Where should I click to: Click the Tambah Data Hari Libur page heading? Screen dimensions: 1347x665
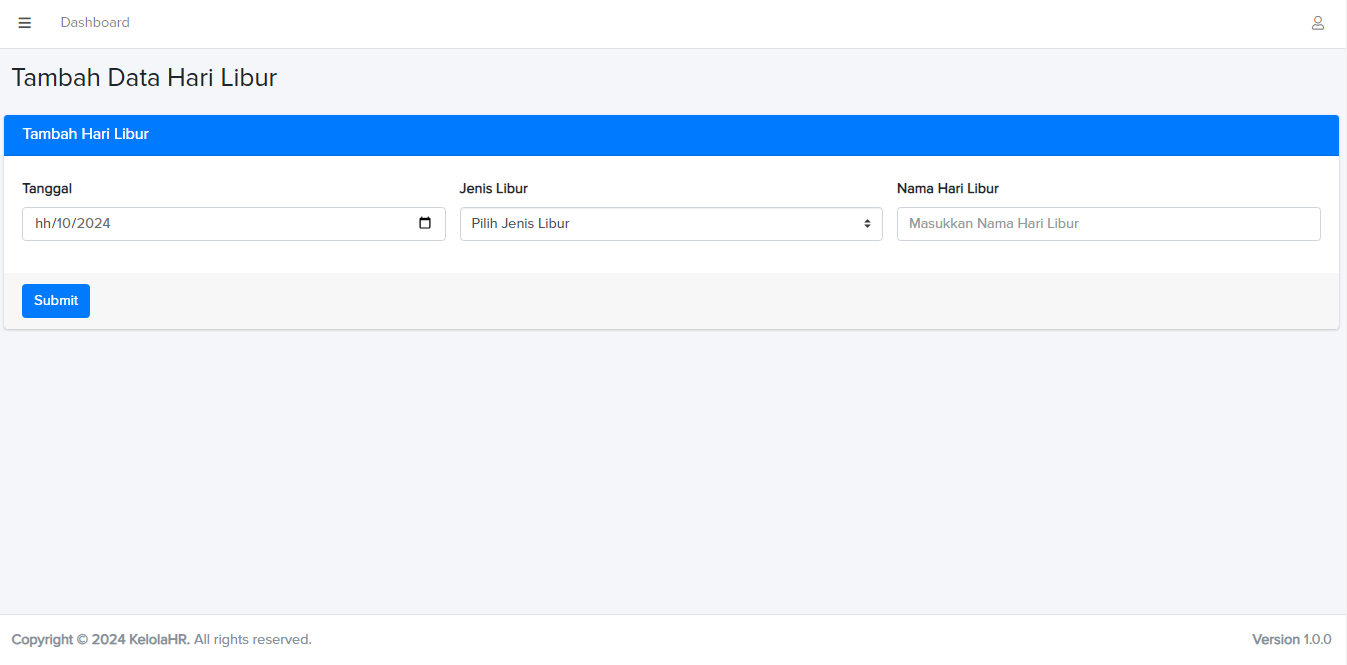[144, 78]
